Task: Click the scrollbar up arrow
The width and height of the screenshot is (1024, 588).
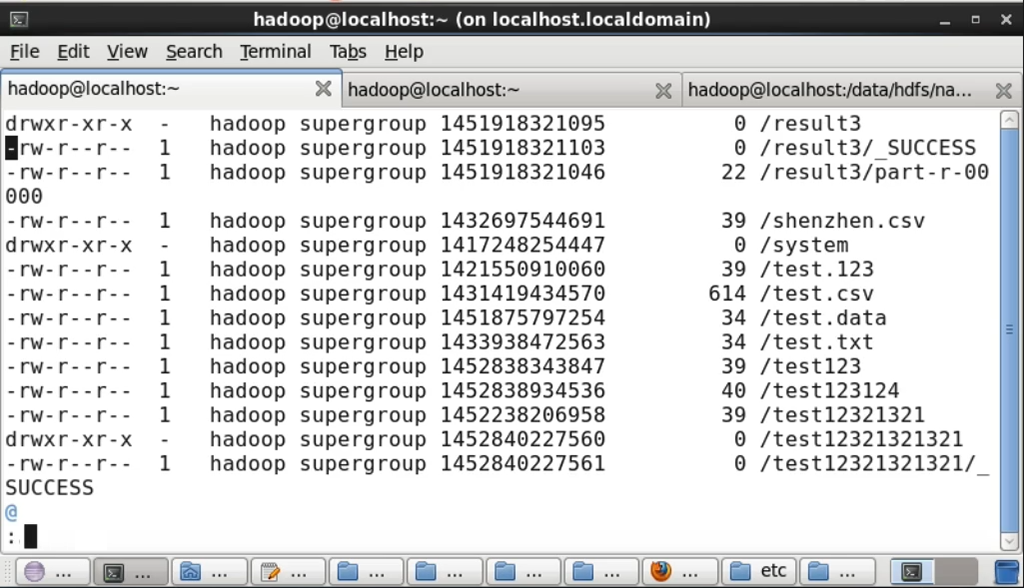Action: [x=1009, y=120]
